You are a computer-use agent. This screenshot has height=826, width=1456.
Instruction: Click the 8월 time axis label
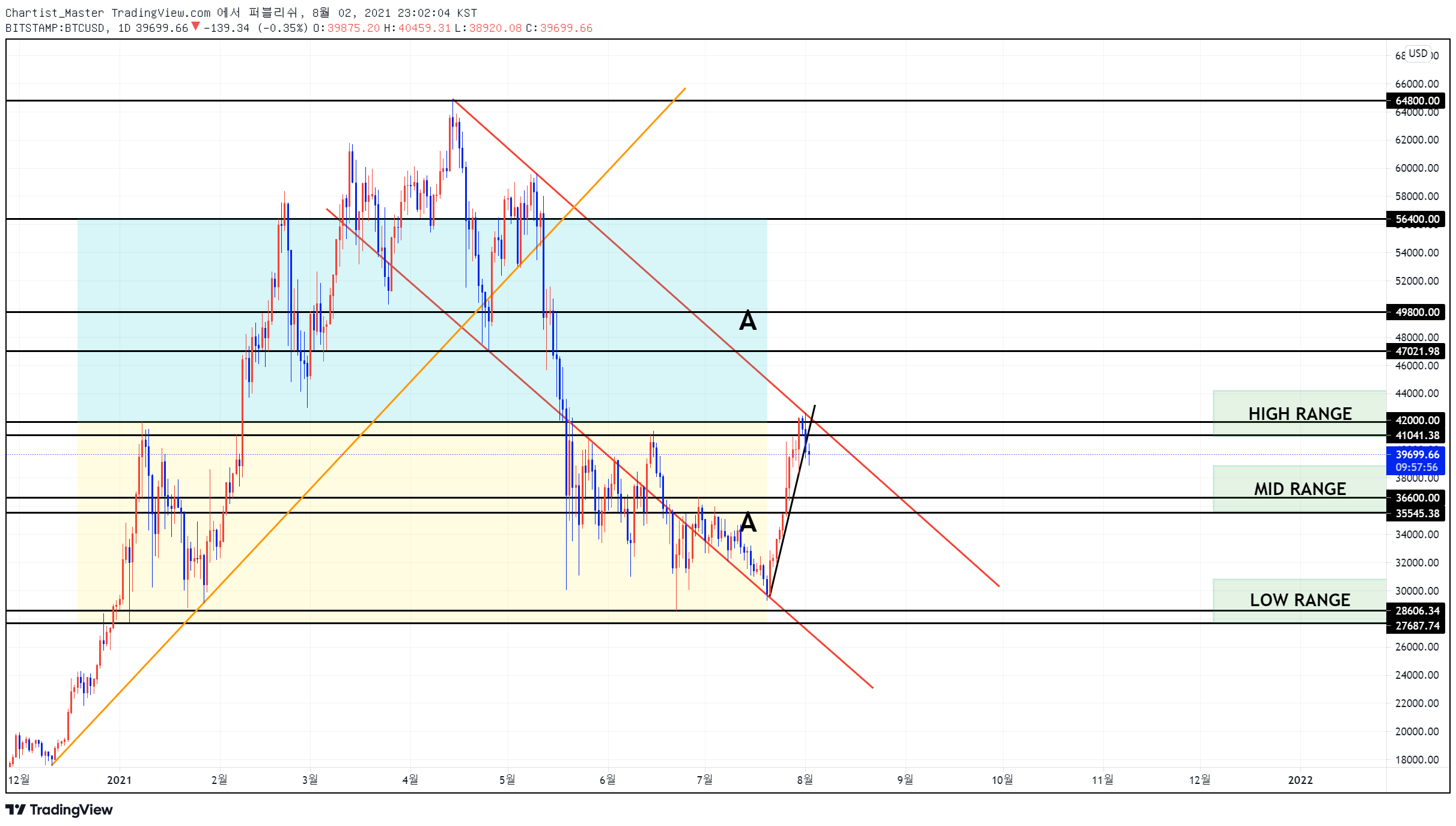click(805, 780)
